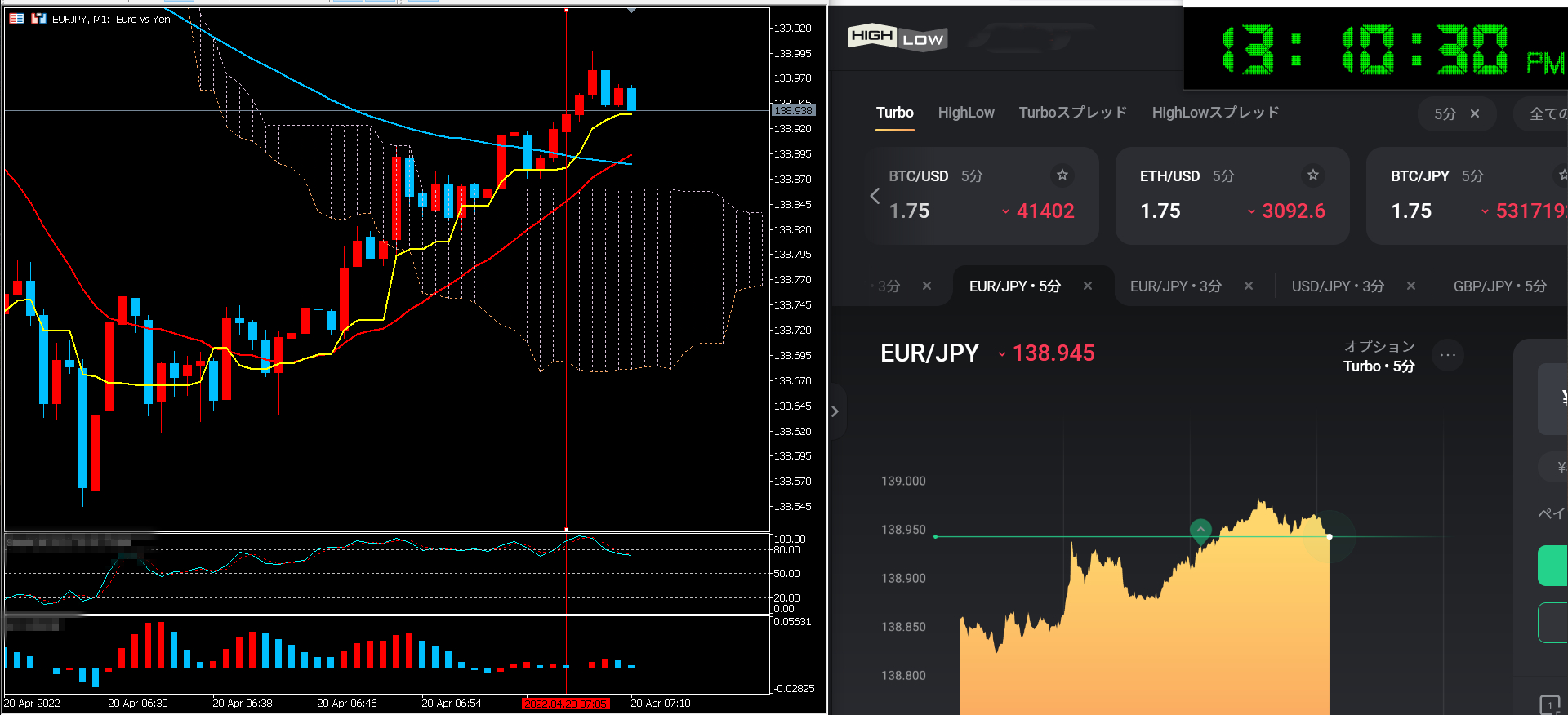This screenshot has width=1568, height=715.
Task: Close the USD/JPY 3分 tab
Action: pyautogui.click(x=1410, y=286)
